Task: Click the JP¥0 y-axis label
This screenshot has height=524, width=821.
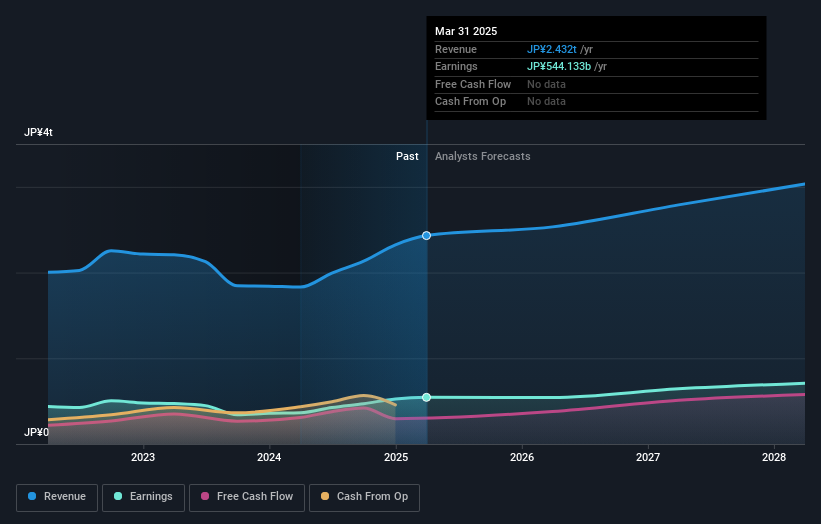Action: [x=36, y=432]
